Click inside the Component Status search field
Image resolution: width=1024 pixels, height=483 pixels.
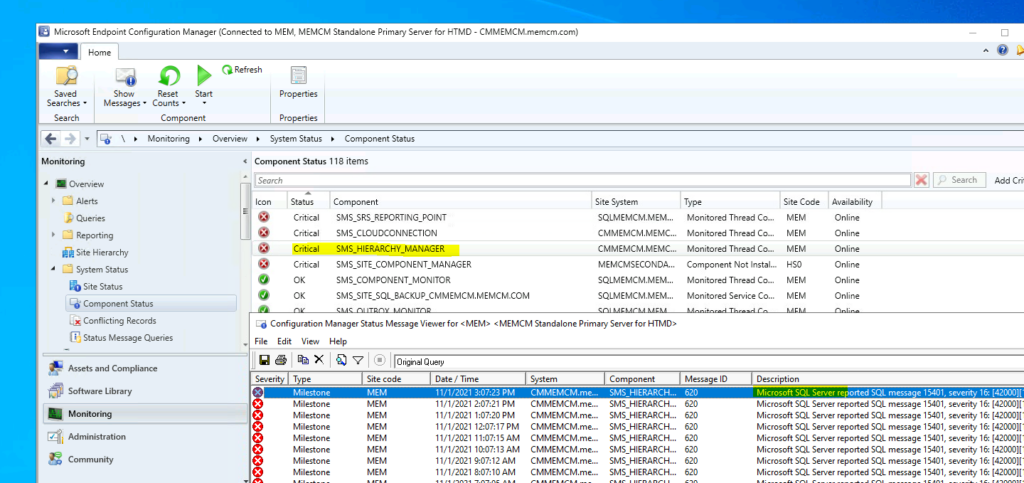coord(583,180)
